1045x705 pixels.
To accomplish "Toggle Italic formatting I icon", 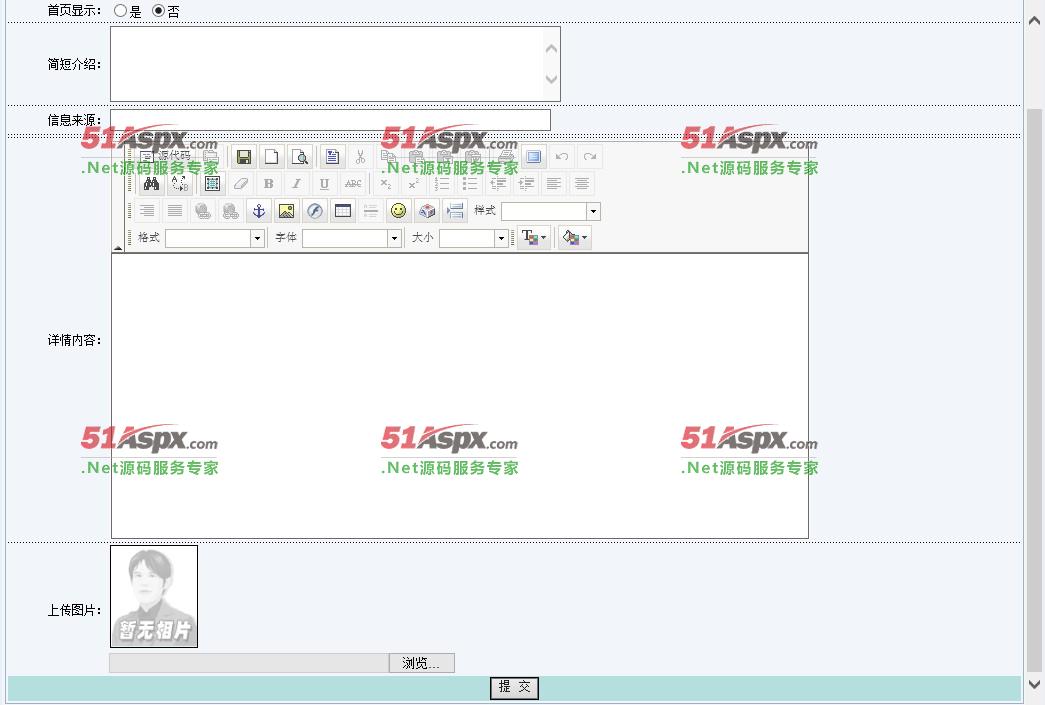I will (x=297, y=184).
